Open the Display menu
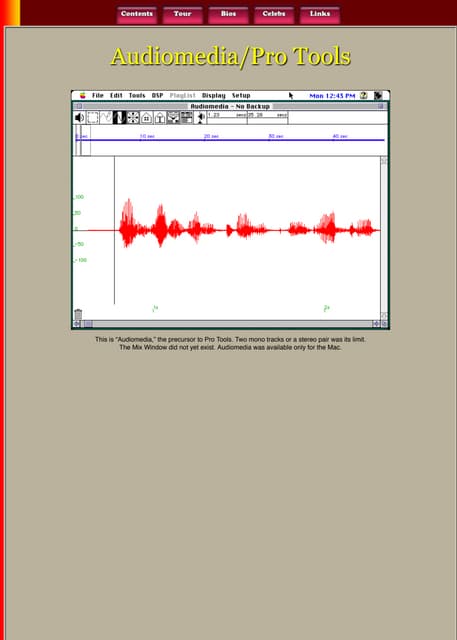The width and height of the screenshot is (457, 640). coord(214,96)
